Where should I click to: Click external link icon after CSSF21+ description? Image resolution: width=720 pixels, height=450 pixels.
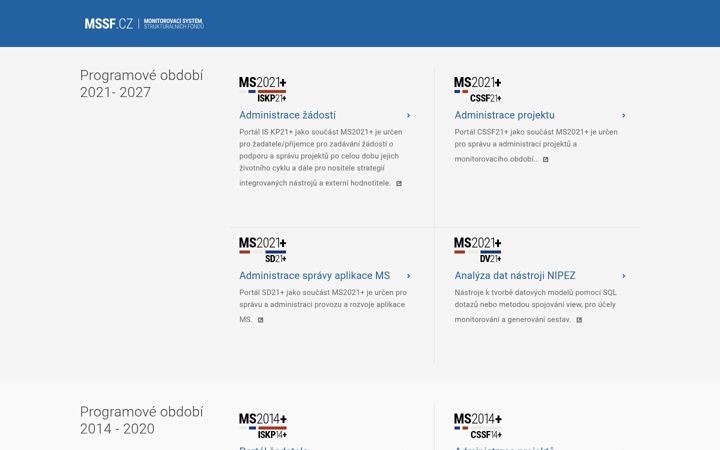(x=546, y=159)
